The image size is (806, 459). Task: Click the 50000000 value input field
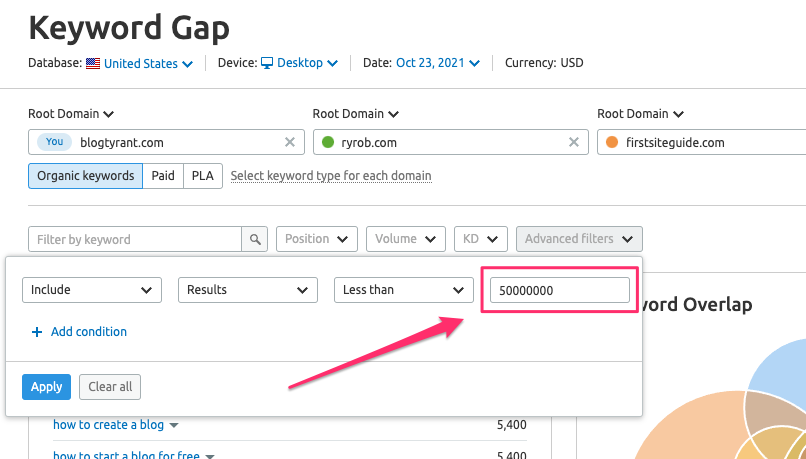(x=560, y=290)
